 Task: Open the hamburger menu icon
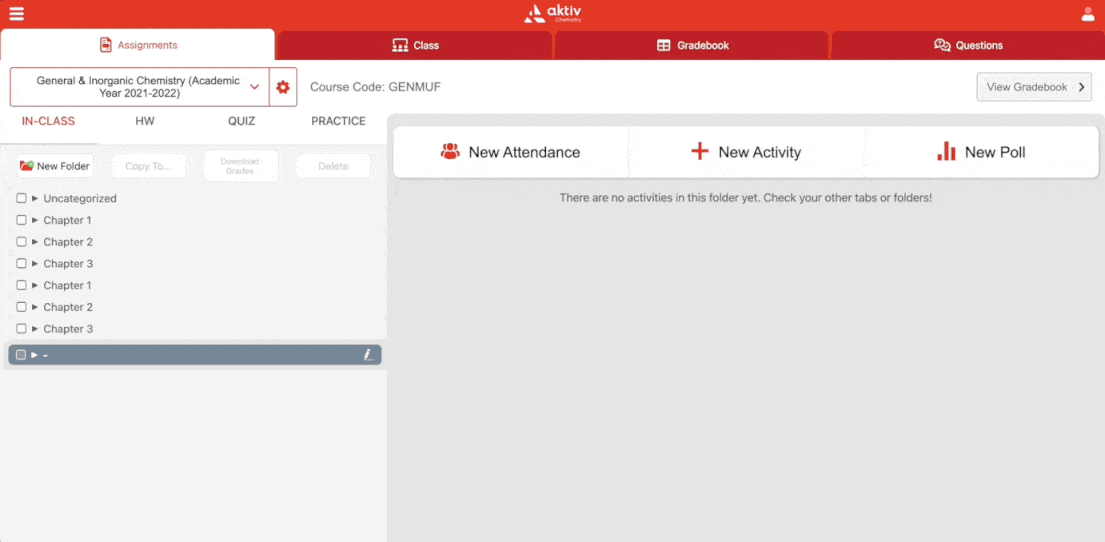coord(16,14)
